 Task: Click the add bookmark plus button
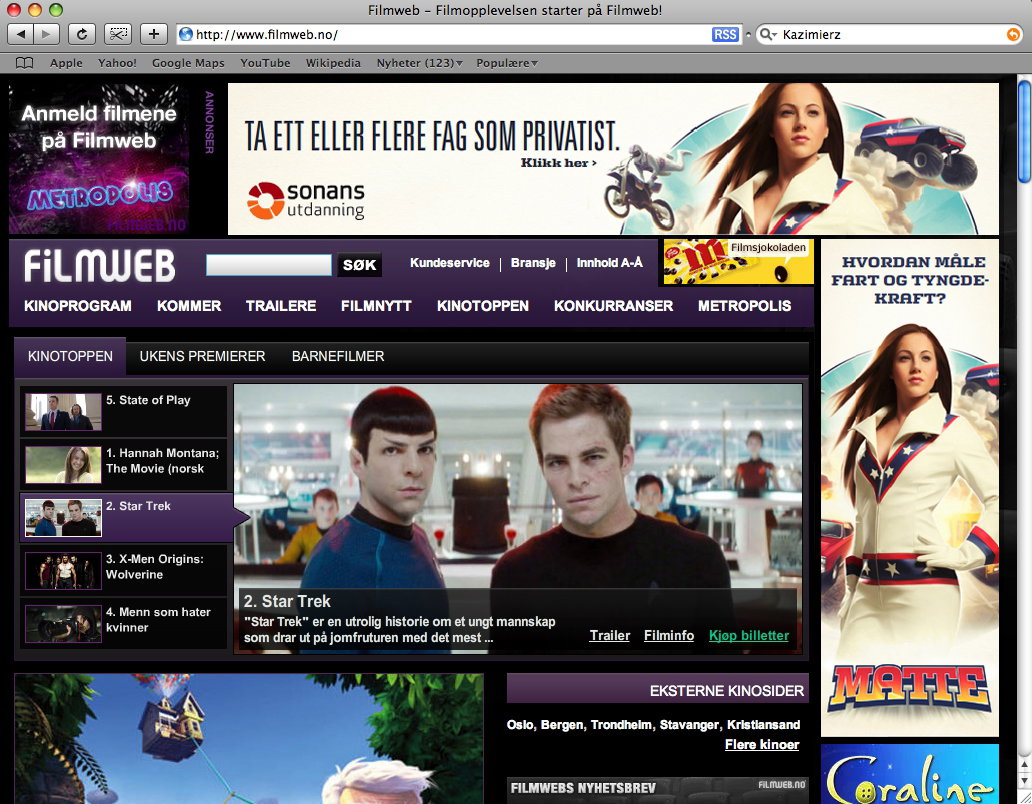click(153, 34)
